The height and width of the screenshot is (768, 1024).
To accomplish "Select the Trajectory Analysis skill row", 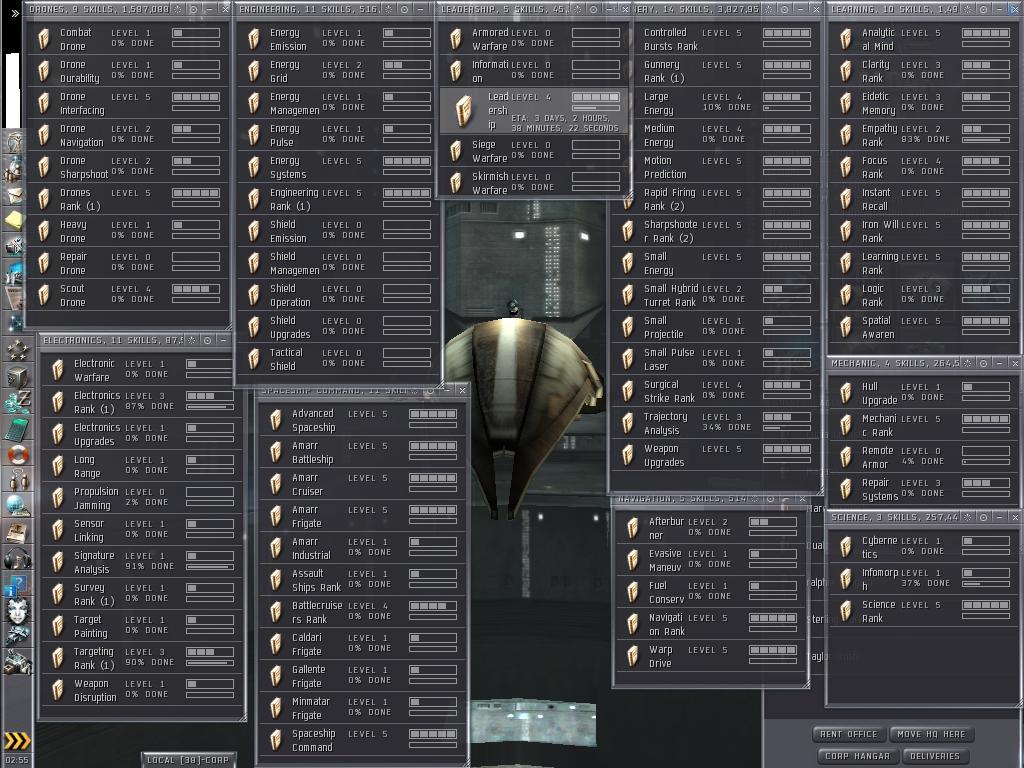I will click(714, 423).
